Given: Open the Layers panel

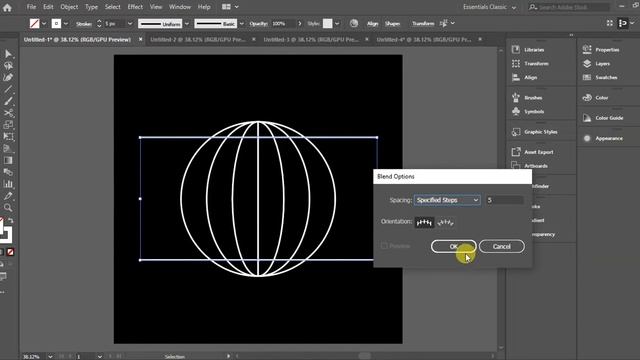Looking at the screenshot, I should pos(596,64).
